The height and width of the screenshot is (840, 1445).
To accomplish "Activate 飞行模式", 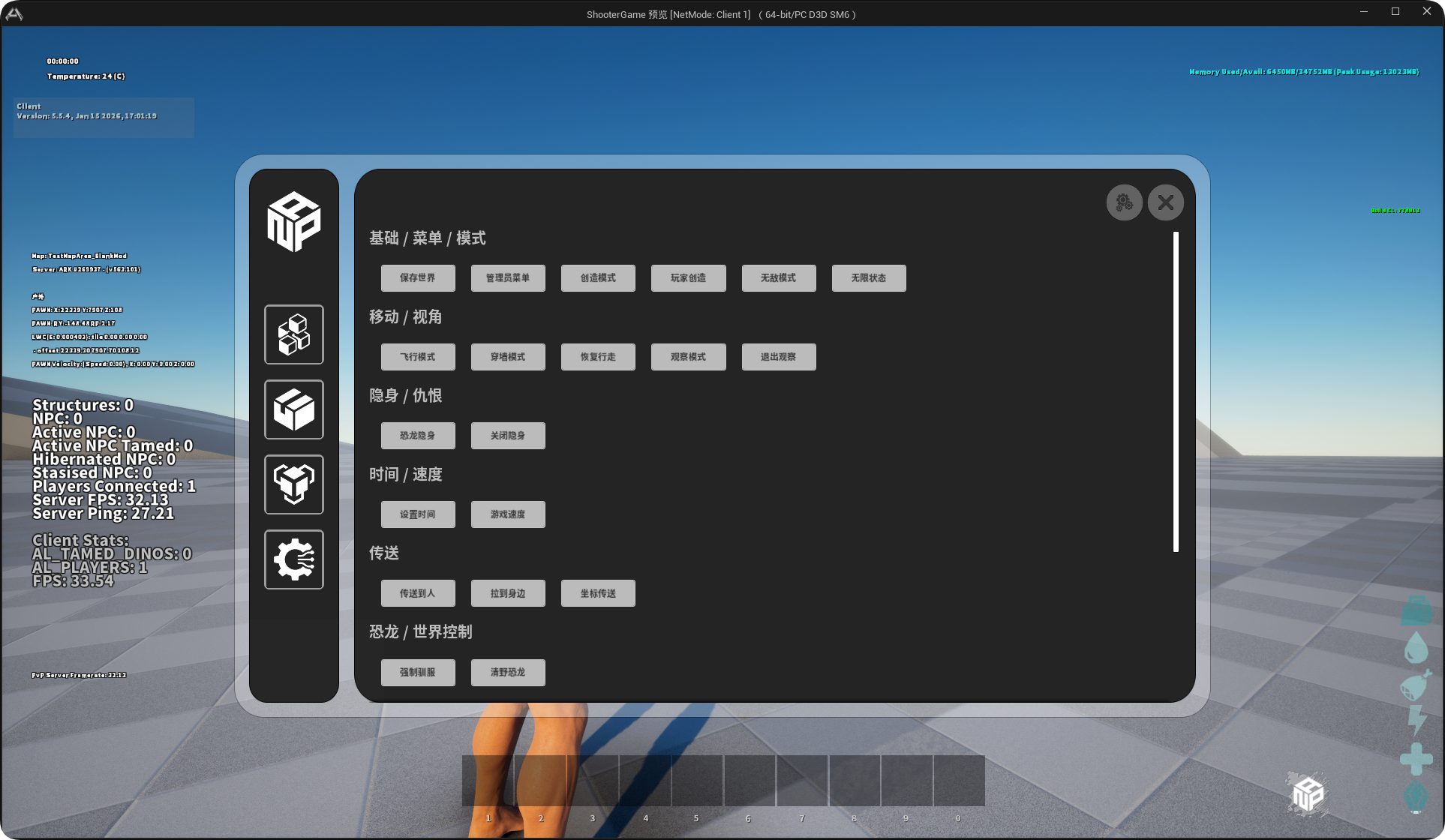I will [x=418, y=357].
